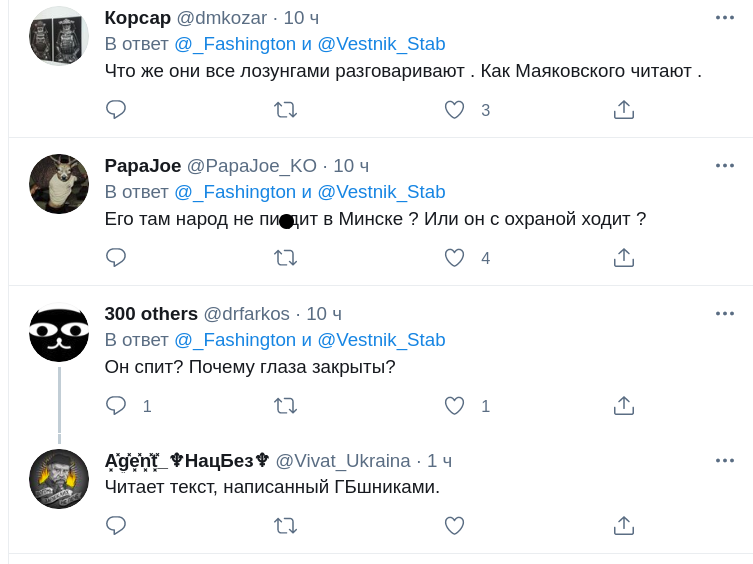The image size is (753, 564).
Task: Share Корсар's tweet
Action: 624,110
